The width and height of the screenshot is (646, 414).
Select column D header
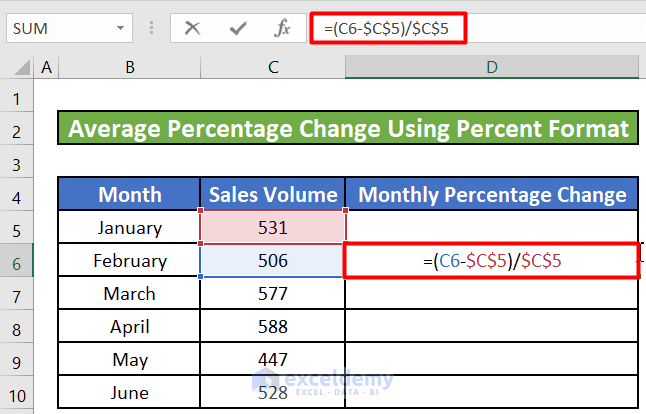click(x=492, y=67)
